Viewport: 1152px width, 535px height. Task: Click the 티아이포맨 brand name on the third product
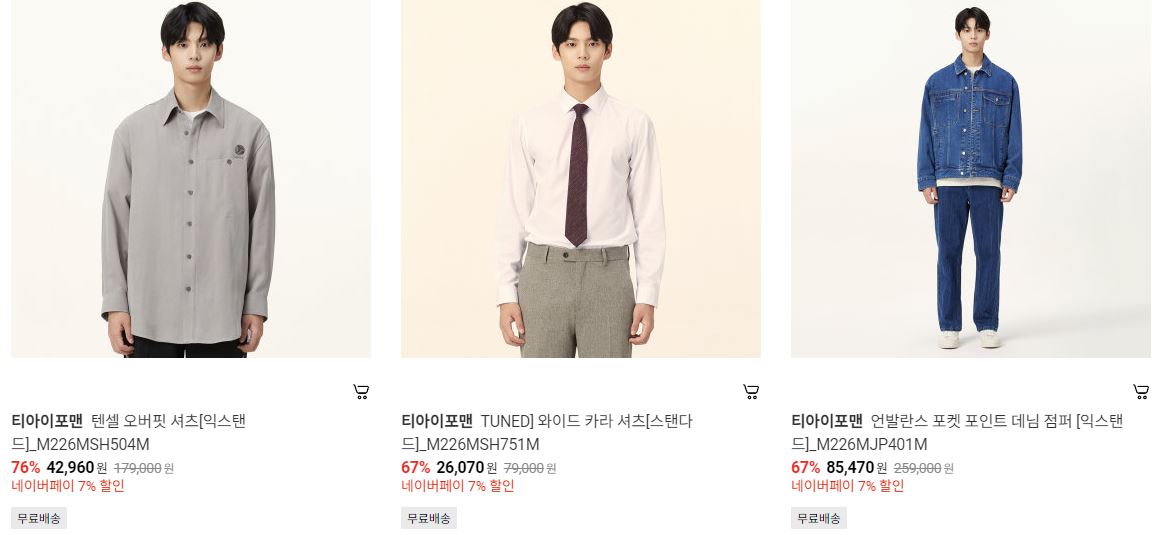tap(827, 421)
